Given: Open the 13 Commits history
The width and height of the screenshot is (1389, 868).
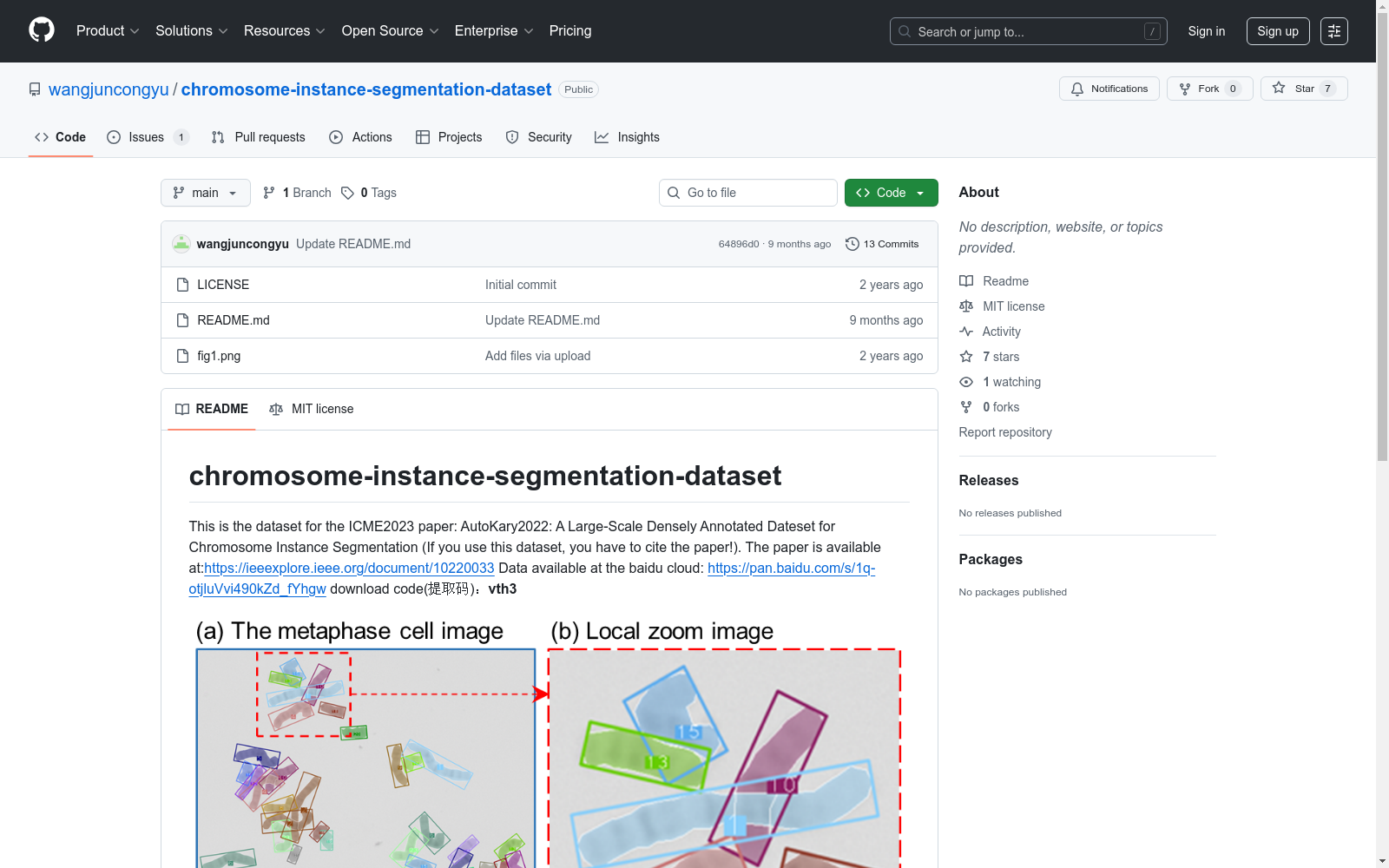Looking at the screenshot, I should click(882, 244).
